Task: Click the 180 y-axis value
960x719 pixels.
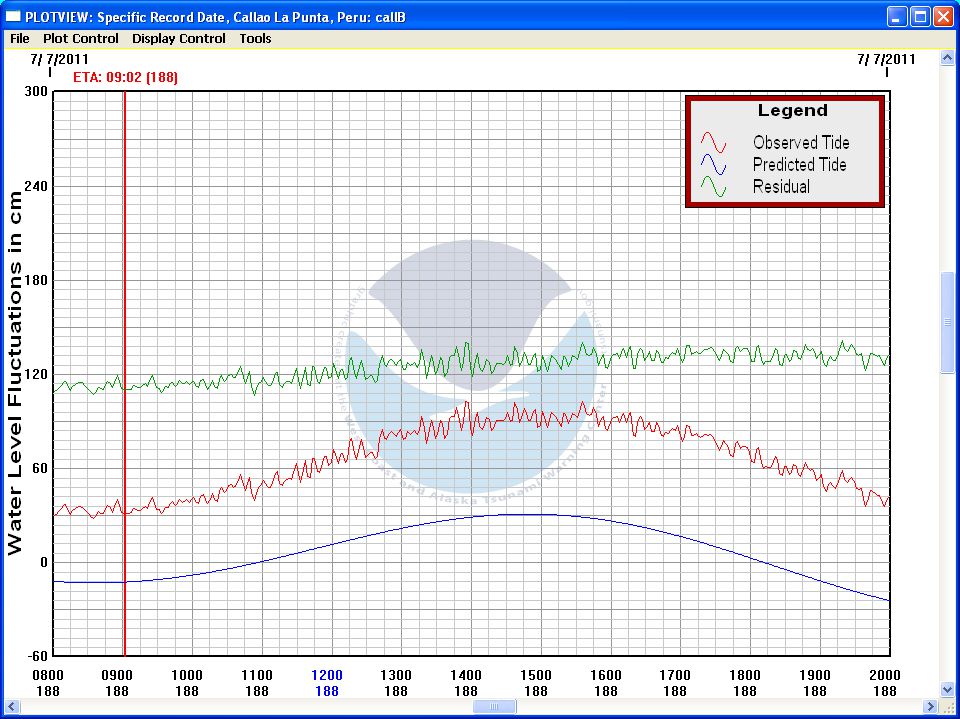Action: (36, 280)
